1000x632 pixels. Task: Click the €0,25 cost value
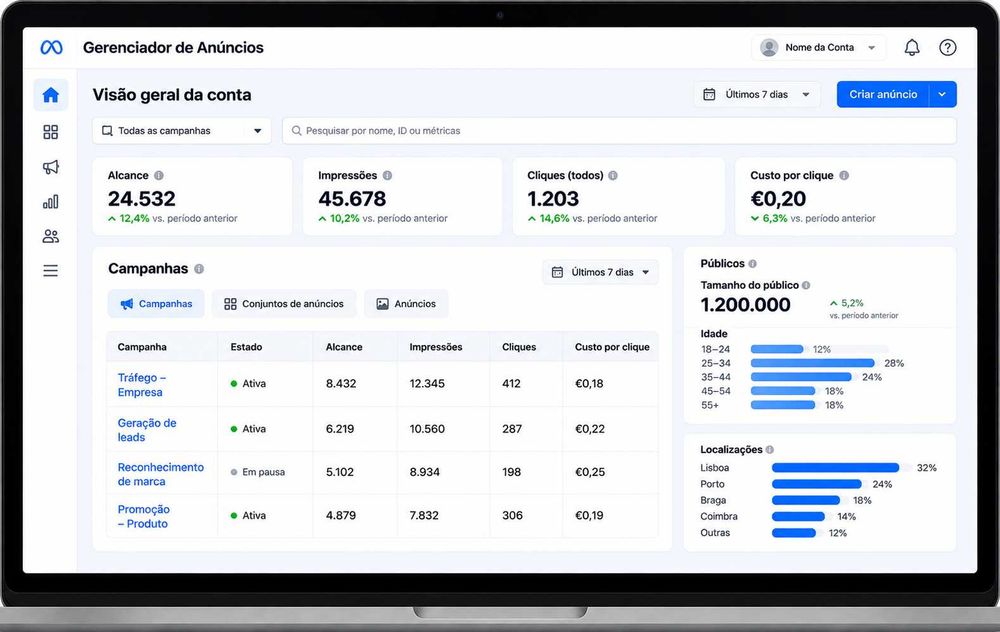[590, 472]
